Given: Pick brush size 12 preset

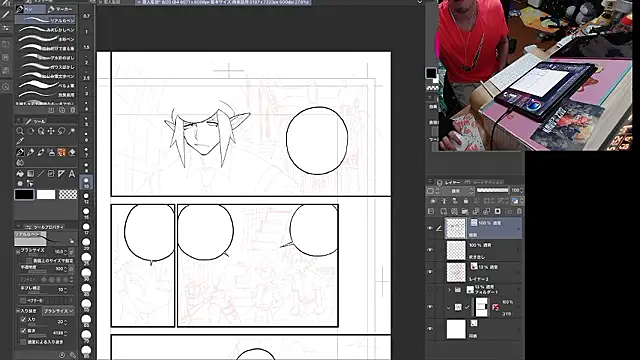Looking at the screenshot, I should [86, 198].
